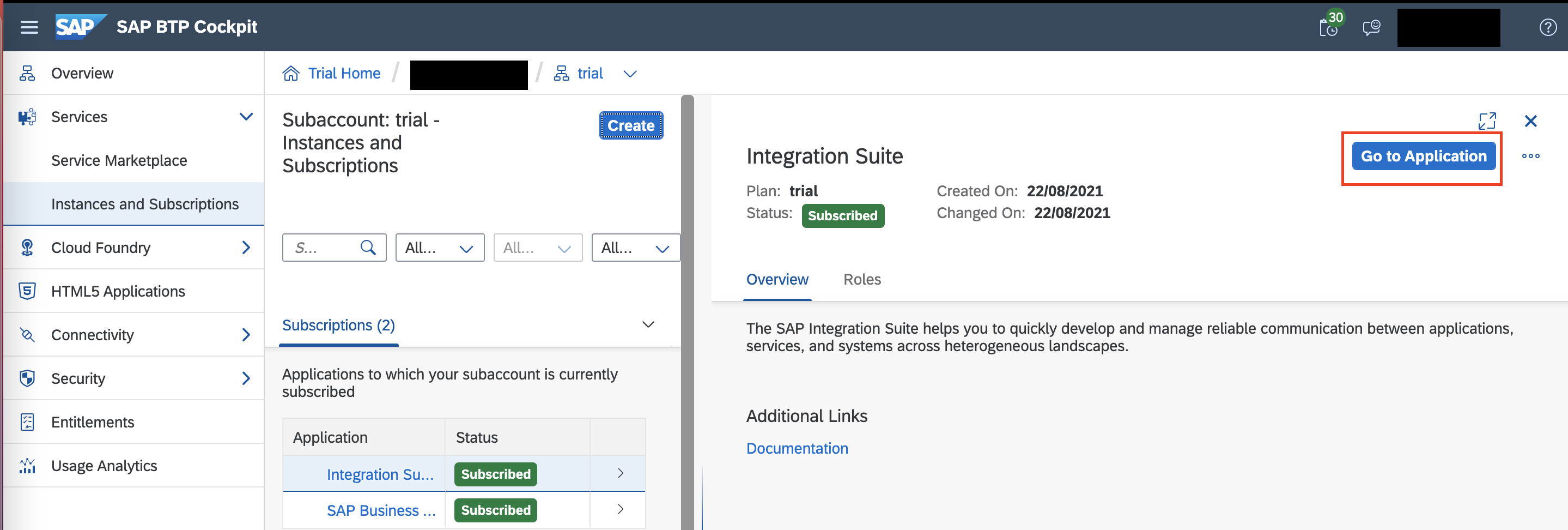Image resolution: width=1568 pixels, height=530 pixels.
Task: Switch to the Roles tab
Action: (862, 280)
